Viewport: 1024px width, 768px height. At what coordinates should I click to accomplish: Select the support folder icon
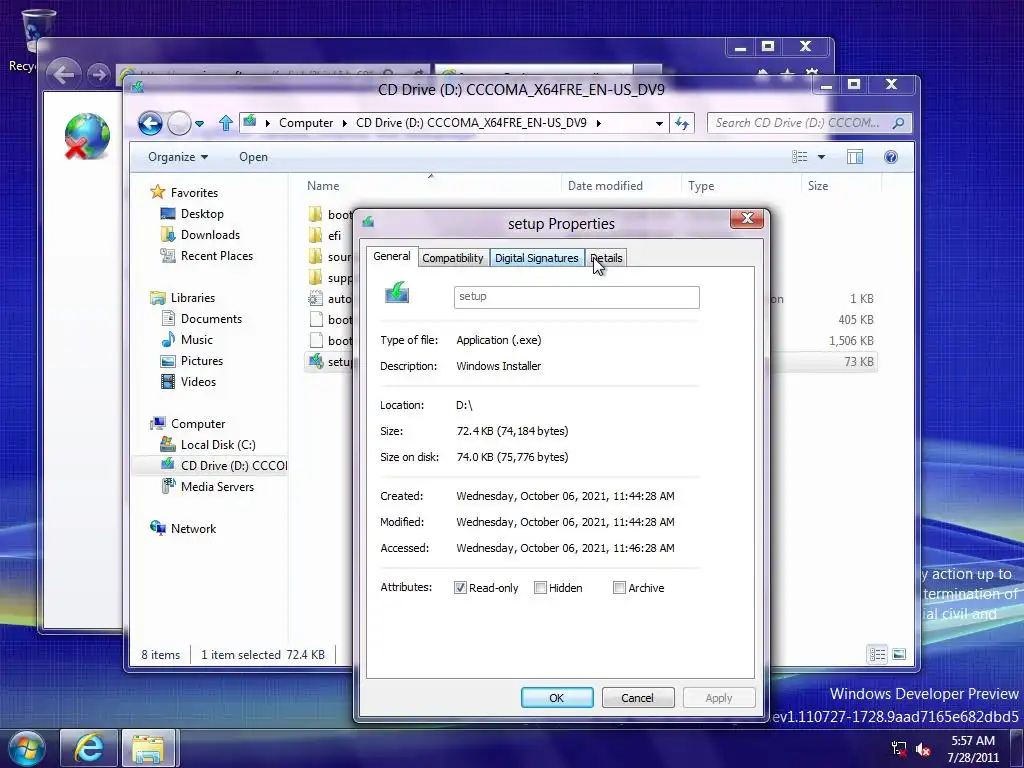[x=315, y=277]
